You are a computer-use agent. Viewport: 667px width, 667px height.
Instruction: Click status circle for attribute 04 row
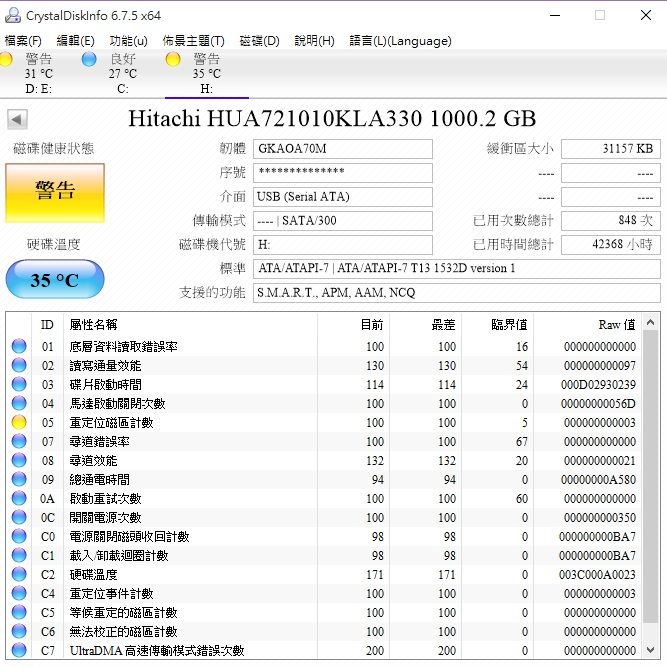coord(19,403)
